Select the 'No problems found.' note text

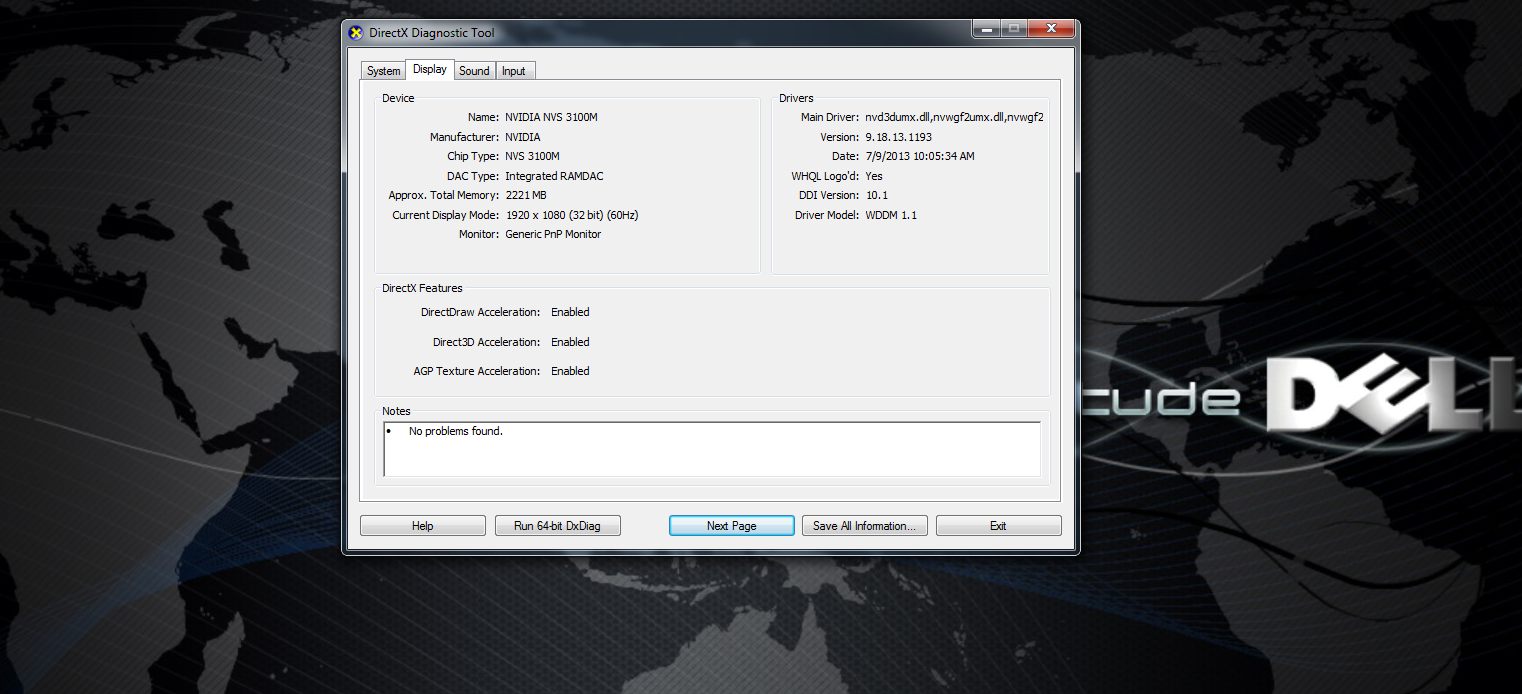456,432
